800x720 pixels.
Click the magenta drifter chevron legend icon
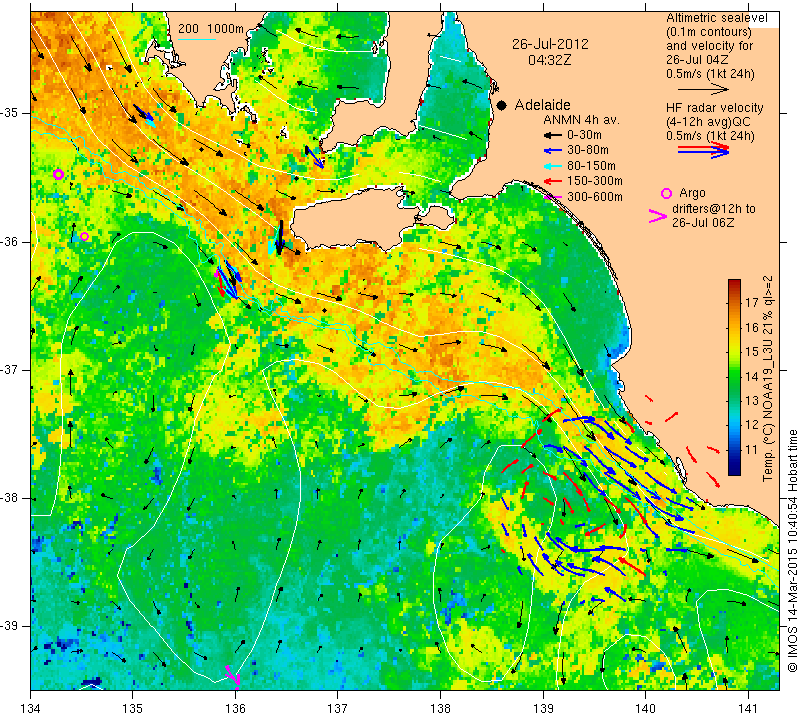pyautogui.click(x=658, y=216)
